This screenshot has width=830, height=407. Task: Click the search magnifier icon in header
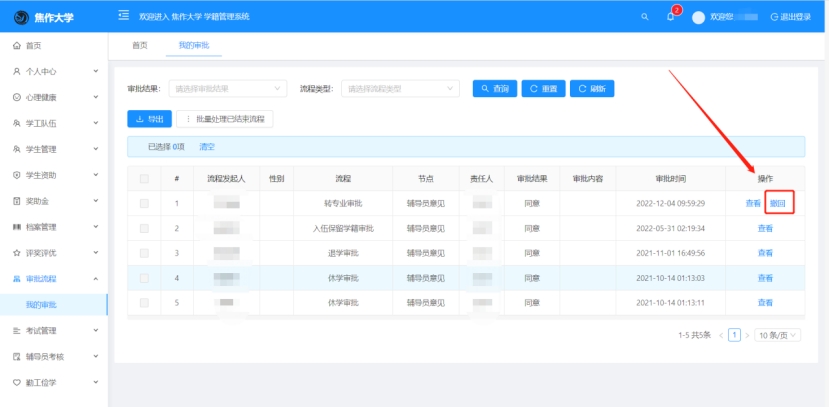click(644, 17)
